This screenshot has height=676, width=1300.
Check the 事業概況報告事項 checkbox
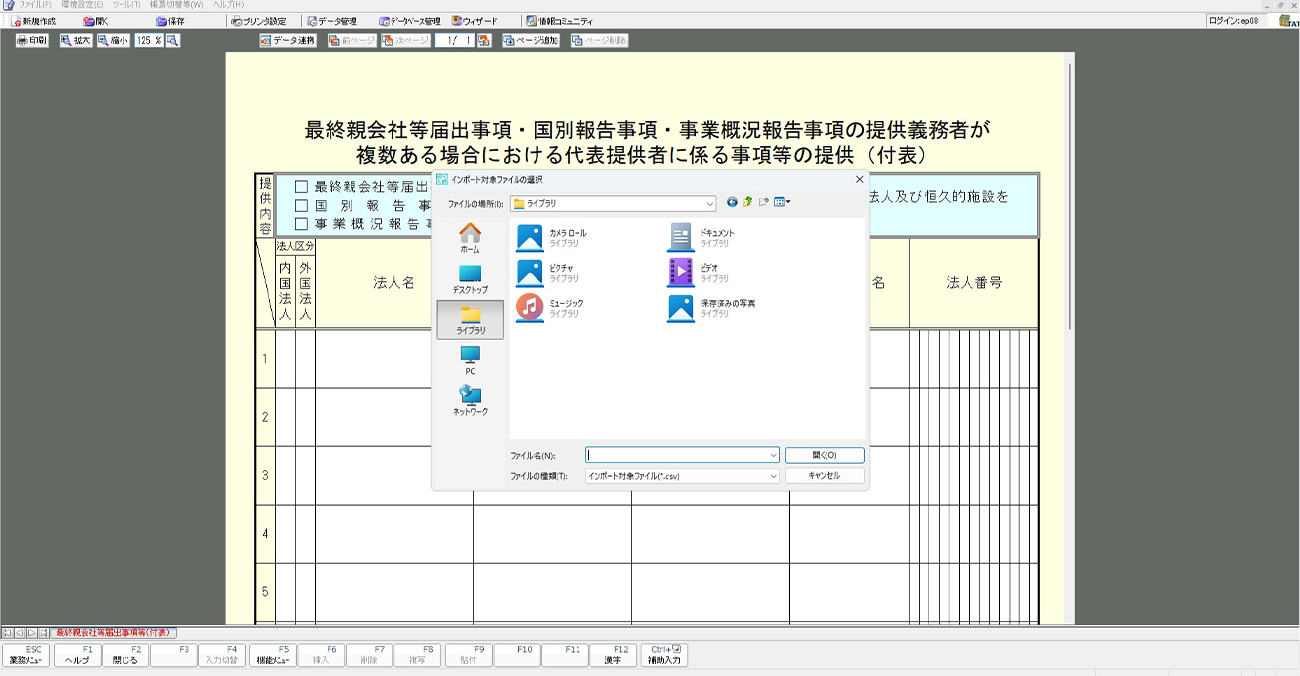point(301,224)
